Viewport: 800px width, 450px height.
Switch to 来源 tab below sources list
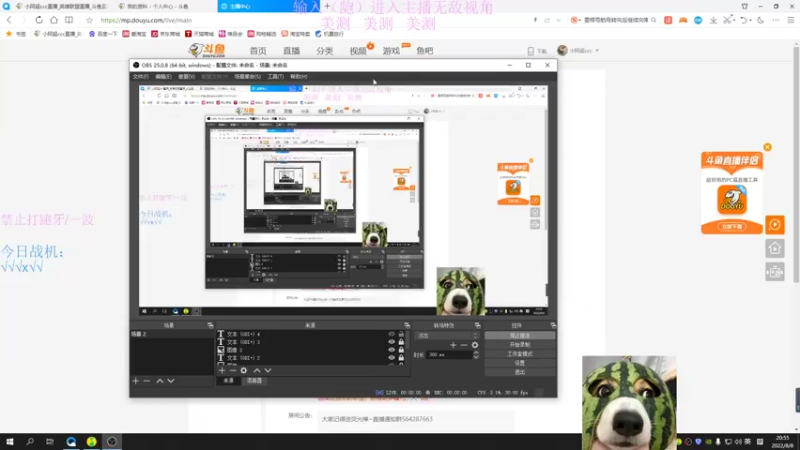coord(229,381)
